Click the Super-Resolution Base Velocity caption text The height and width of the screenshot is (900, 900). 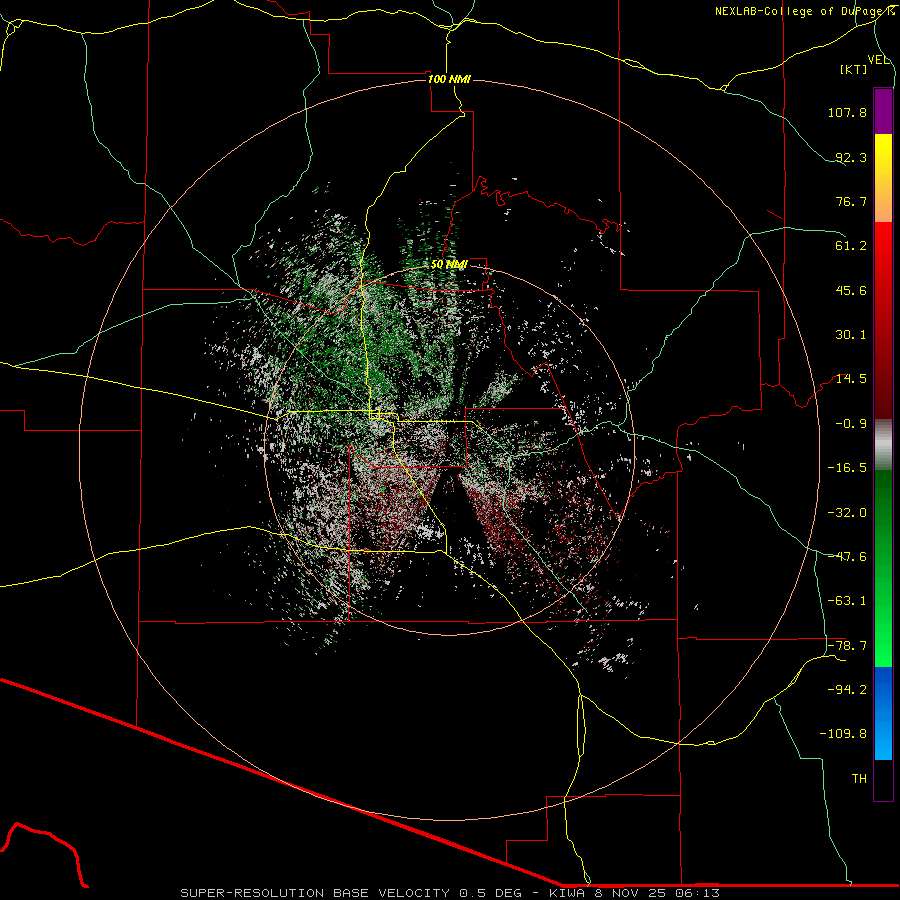pos(450,893)
